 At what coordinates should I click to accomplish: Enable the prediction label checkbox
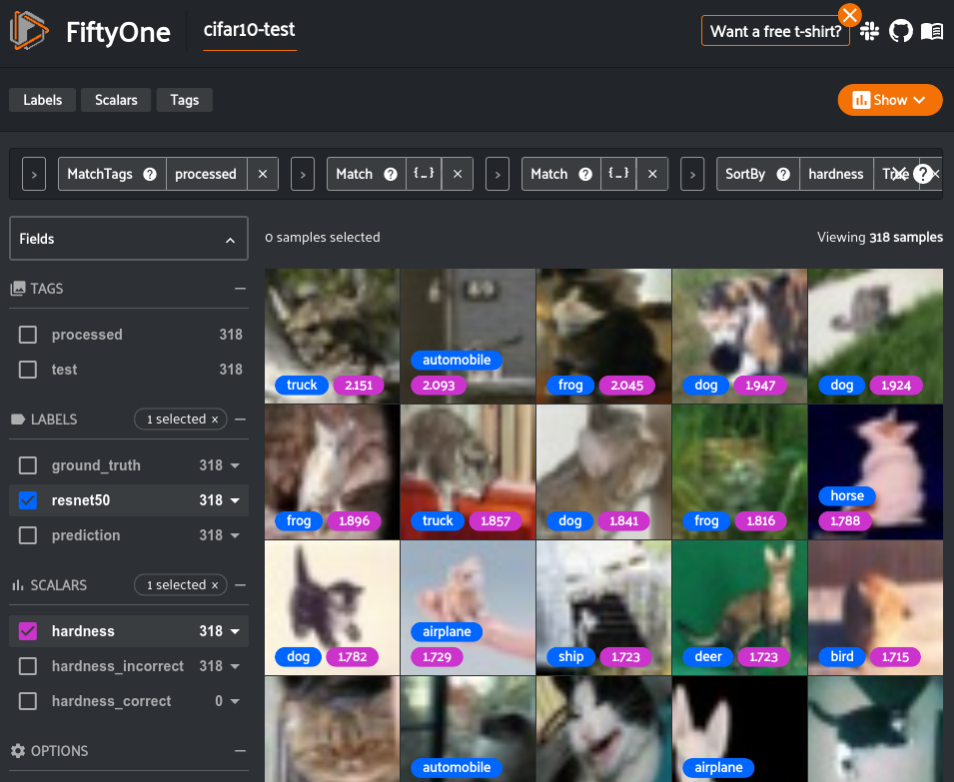tap(28, 536)
